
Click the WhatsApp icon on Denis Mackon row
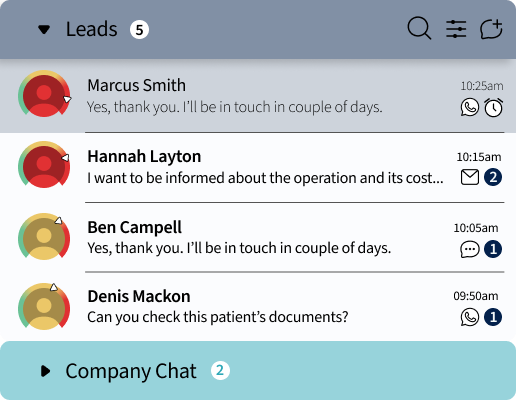click(x=470, y=317)
